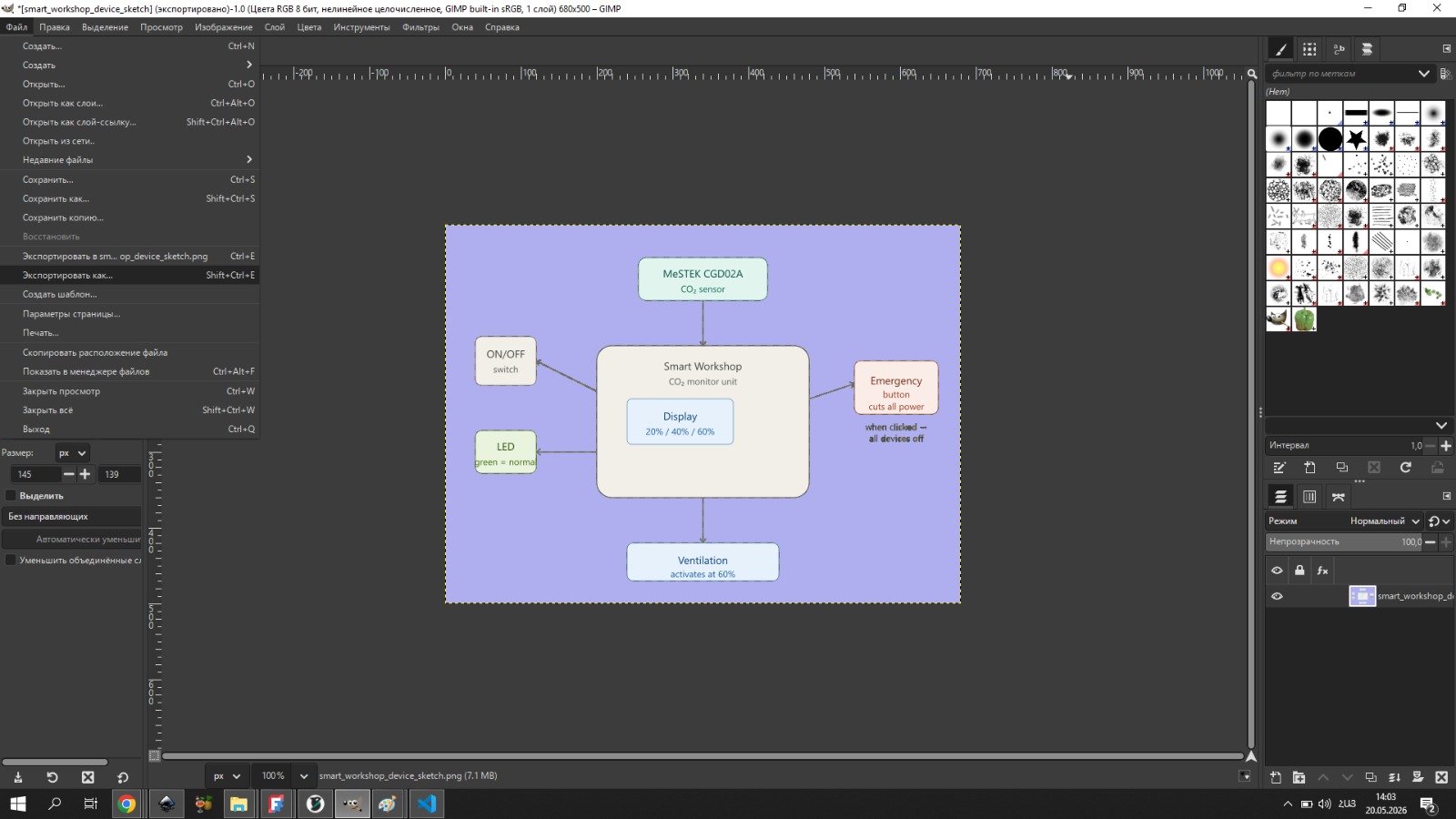Open the brushes dock tab configuration menu
The height and width of the screenshot is (819, 1456).
(x=1447, y=49)
